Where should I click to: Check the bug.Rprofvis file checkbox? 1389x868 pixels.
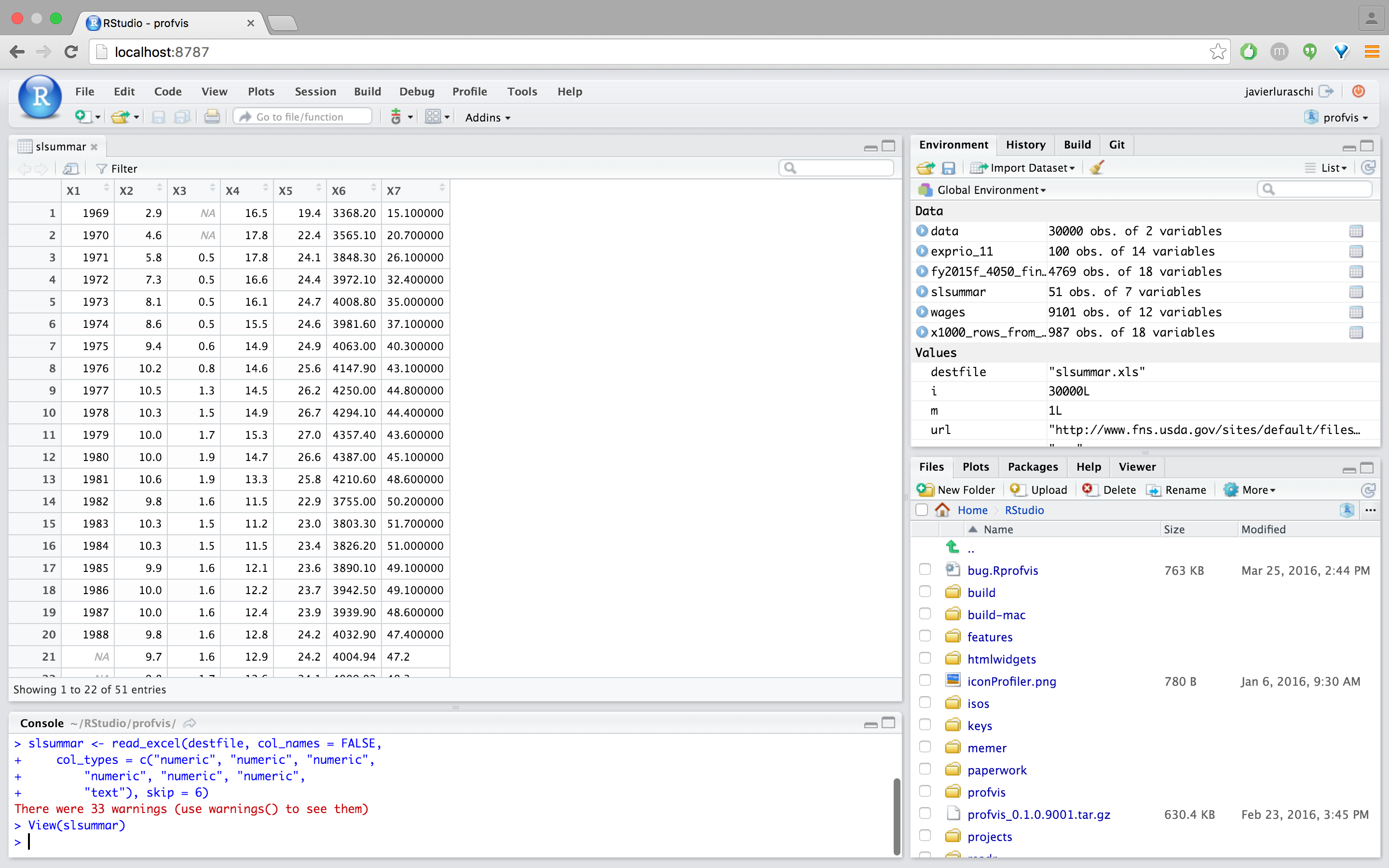tap(925, 570)
